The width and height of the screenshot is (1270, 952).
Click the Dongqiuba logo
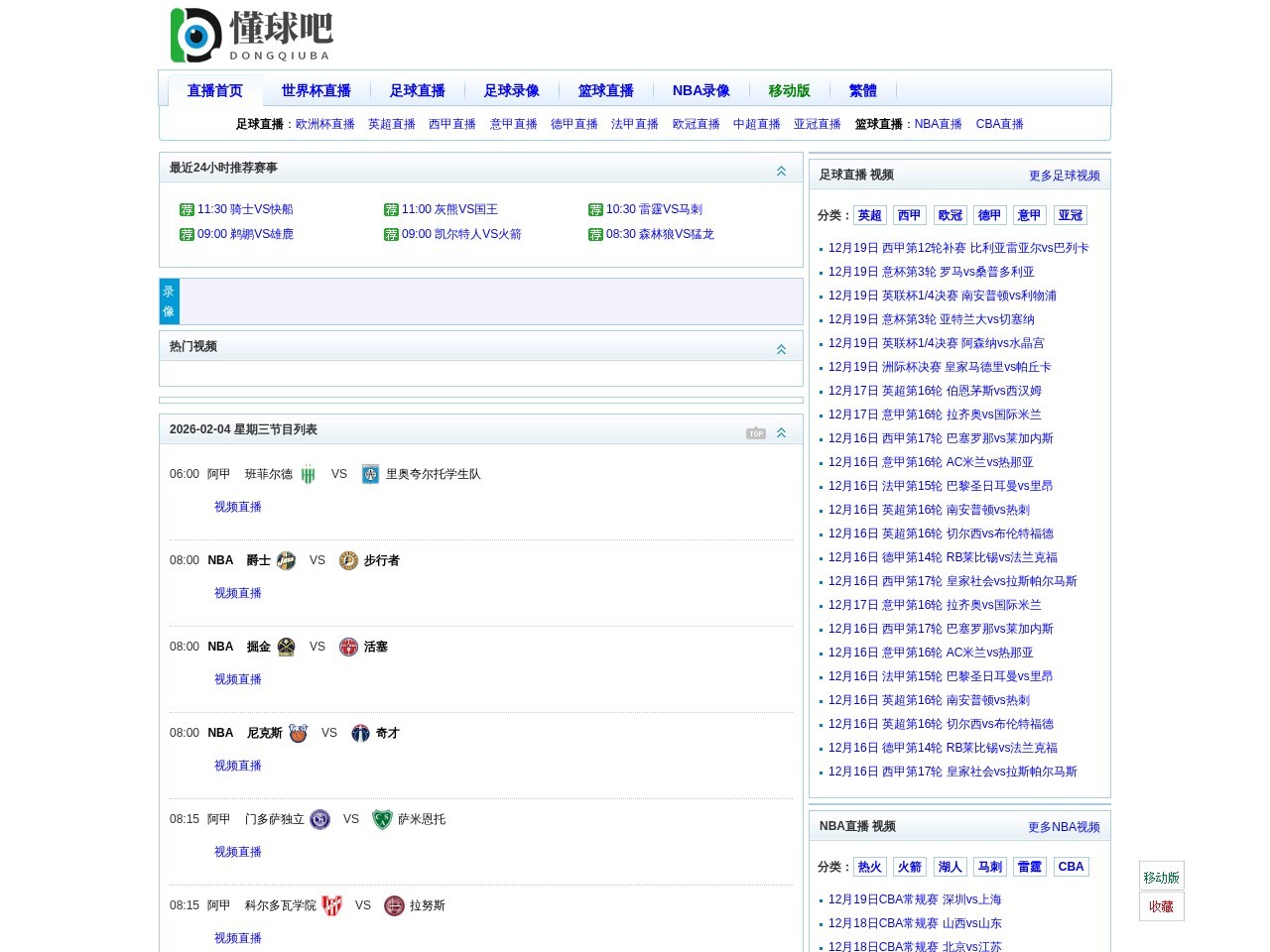pos(251,36)
